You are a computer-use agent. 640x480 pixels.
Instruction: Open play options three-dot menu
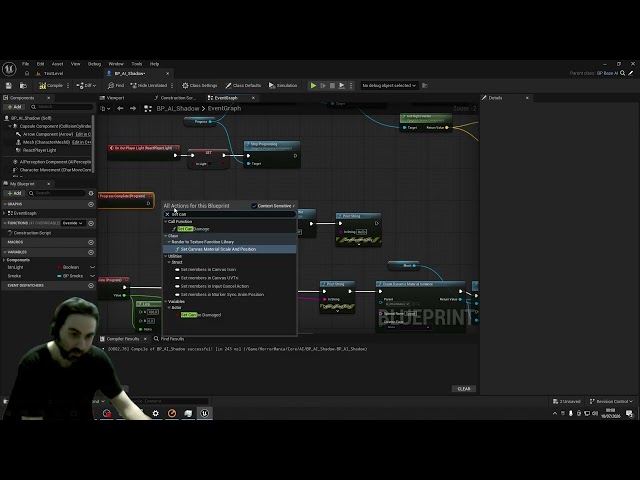click(x=351, y=86)
